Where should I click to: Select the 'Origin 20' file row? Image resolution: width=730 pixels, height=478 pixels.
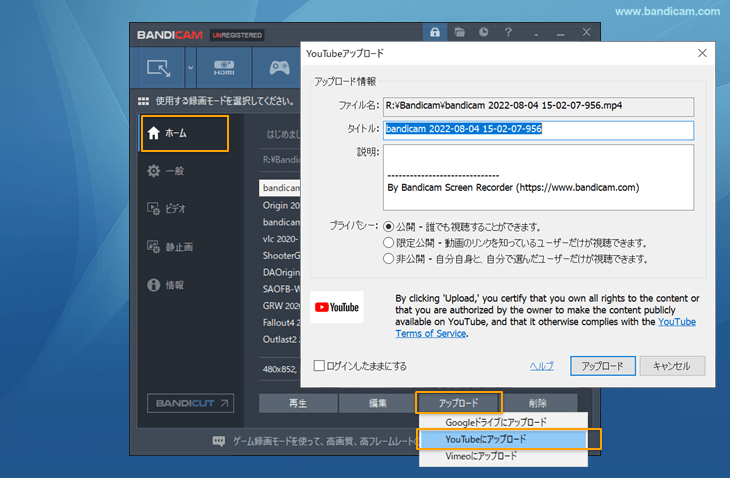[x=280, y=205]
